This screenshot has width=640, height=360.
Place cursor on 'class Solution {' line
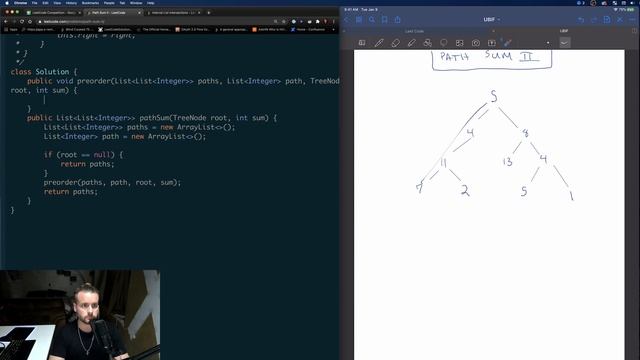pos(43,72)
